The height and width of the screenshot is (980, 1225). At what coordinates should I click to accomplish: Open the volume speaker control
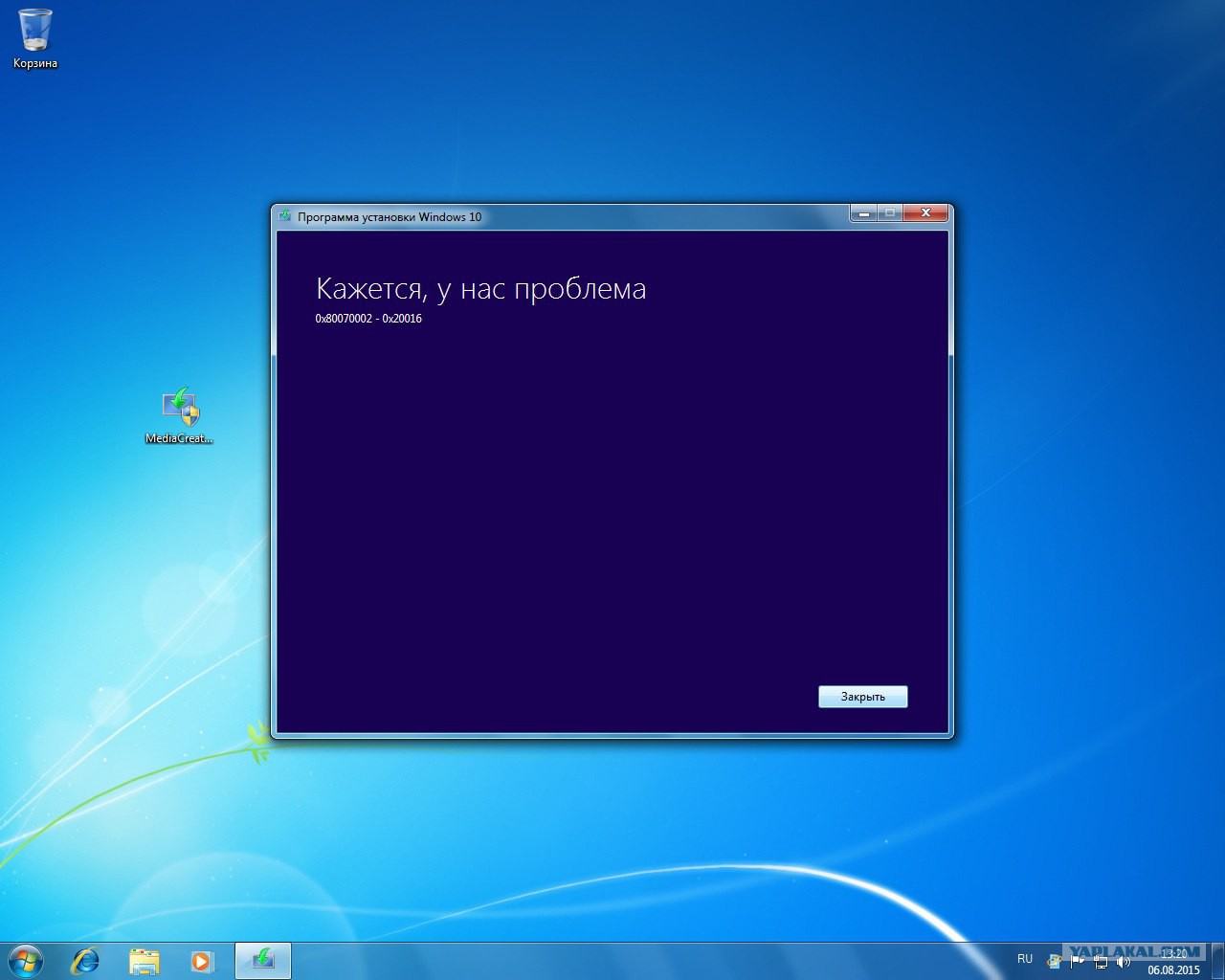pos(1124,961)
